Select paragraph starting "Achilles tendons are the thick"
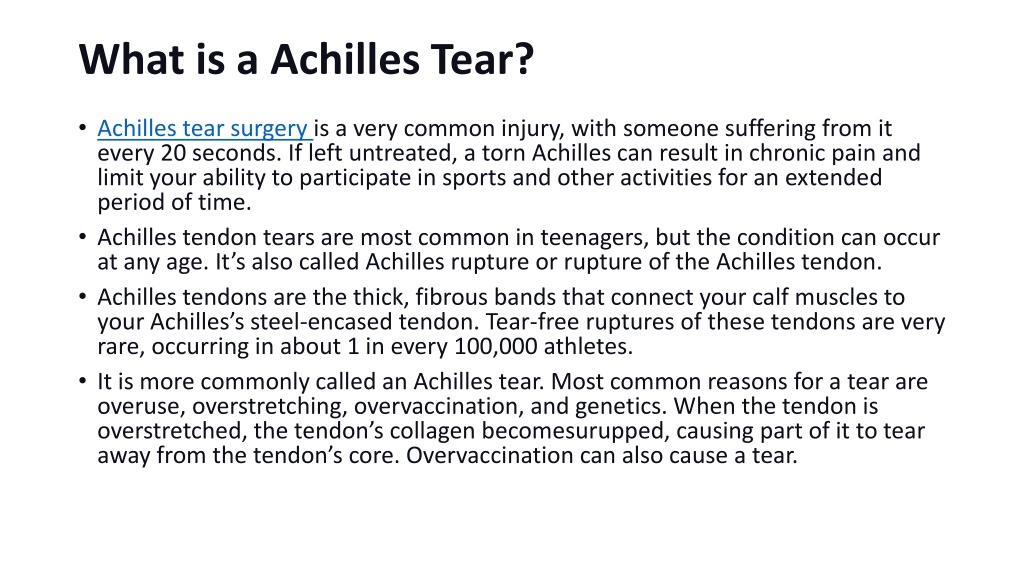 [x=521, y=321]
